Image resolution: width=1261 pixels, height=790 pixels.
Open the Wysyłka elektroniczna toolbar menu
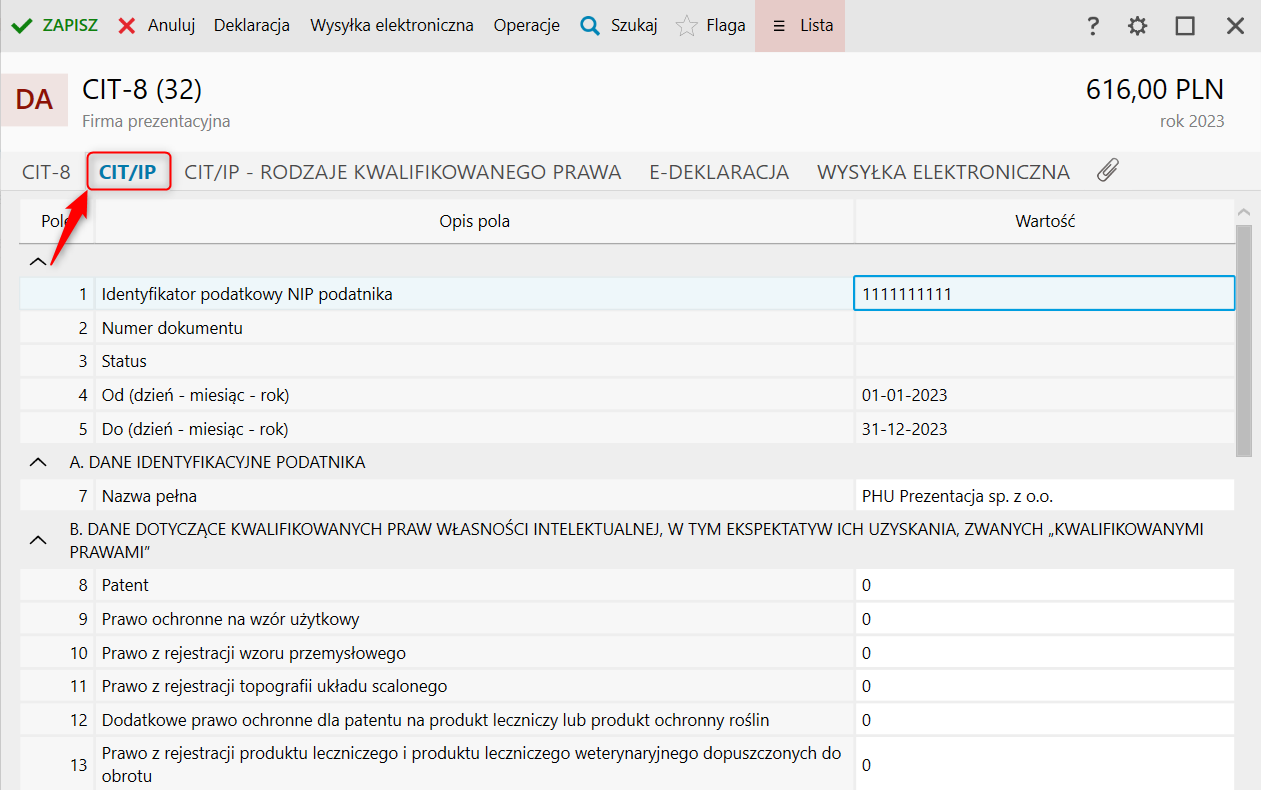[392, 26]
